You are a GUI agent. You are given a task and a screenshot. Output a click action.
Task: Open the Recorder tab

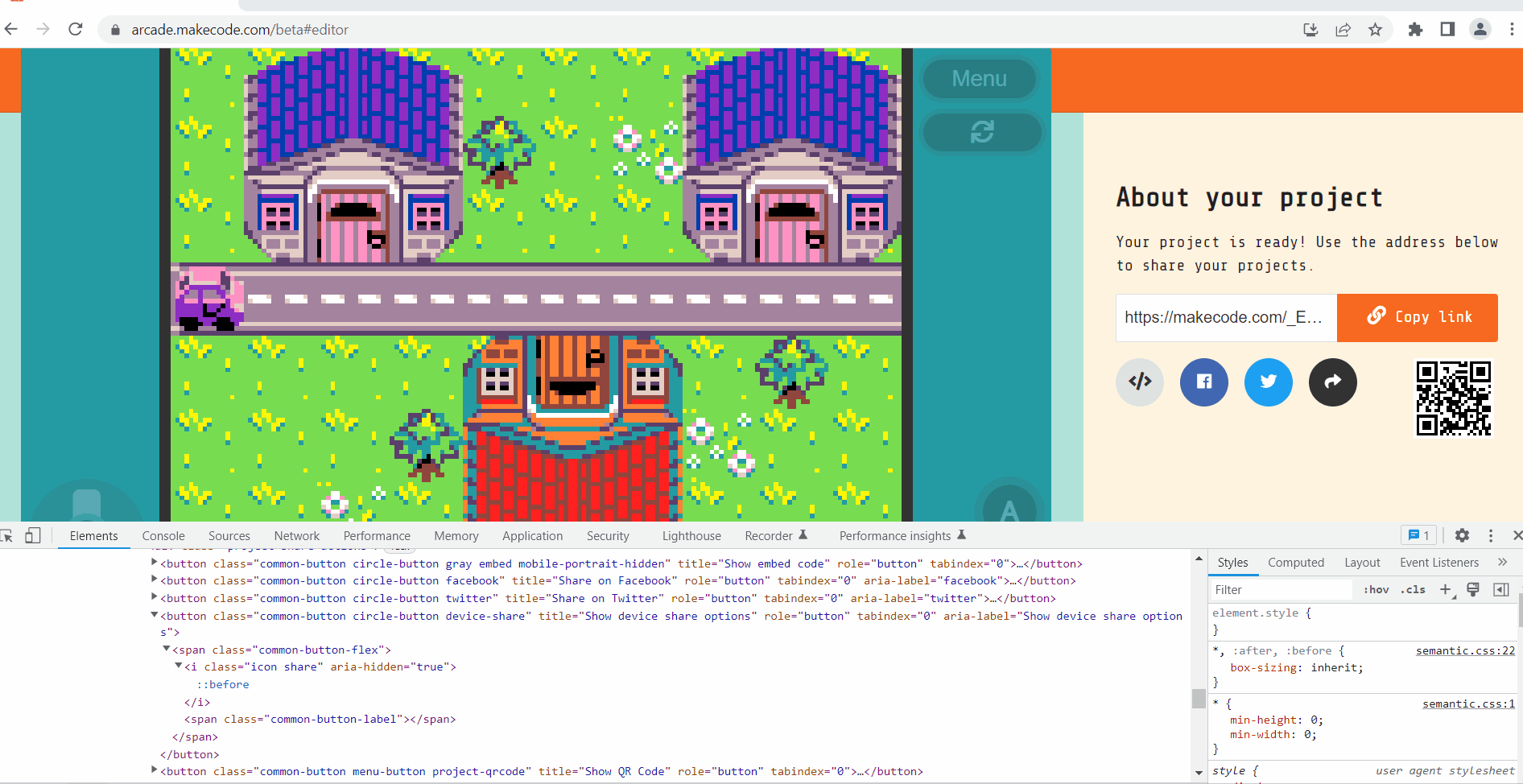[x=776, y=536]
